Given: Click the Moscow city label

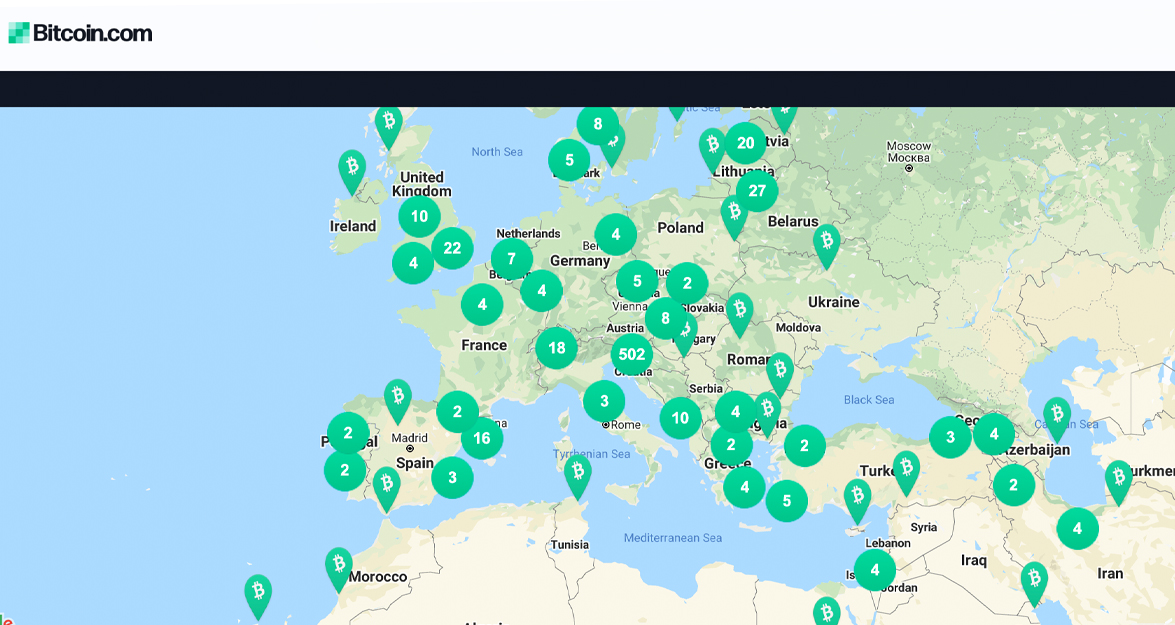Looking at the screenshot, I should pos(908,152).
